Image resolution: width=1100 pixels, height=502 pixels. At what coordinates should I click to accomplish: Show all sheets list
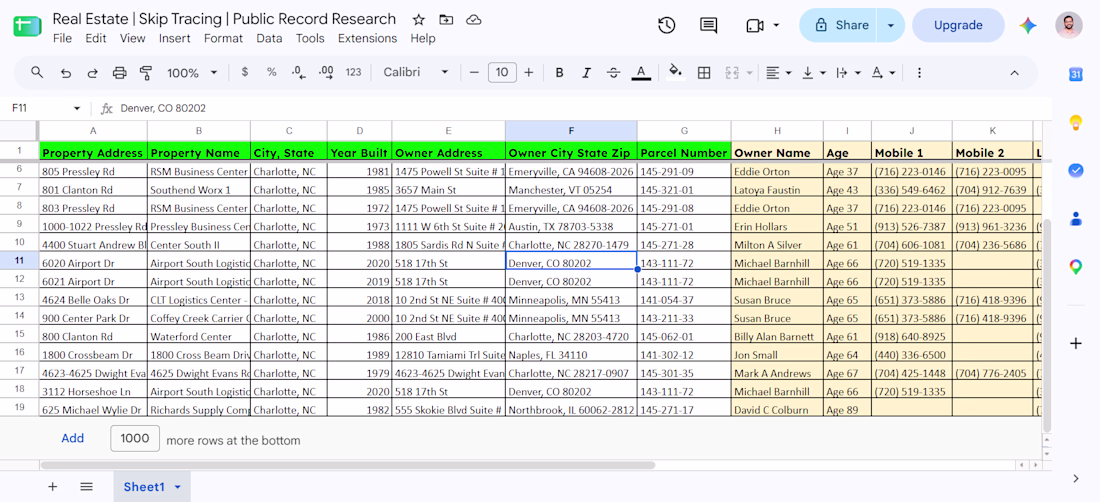[86, 487]
